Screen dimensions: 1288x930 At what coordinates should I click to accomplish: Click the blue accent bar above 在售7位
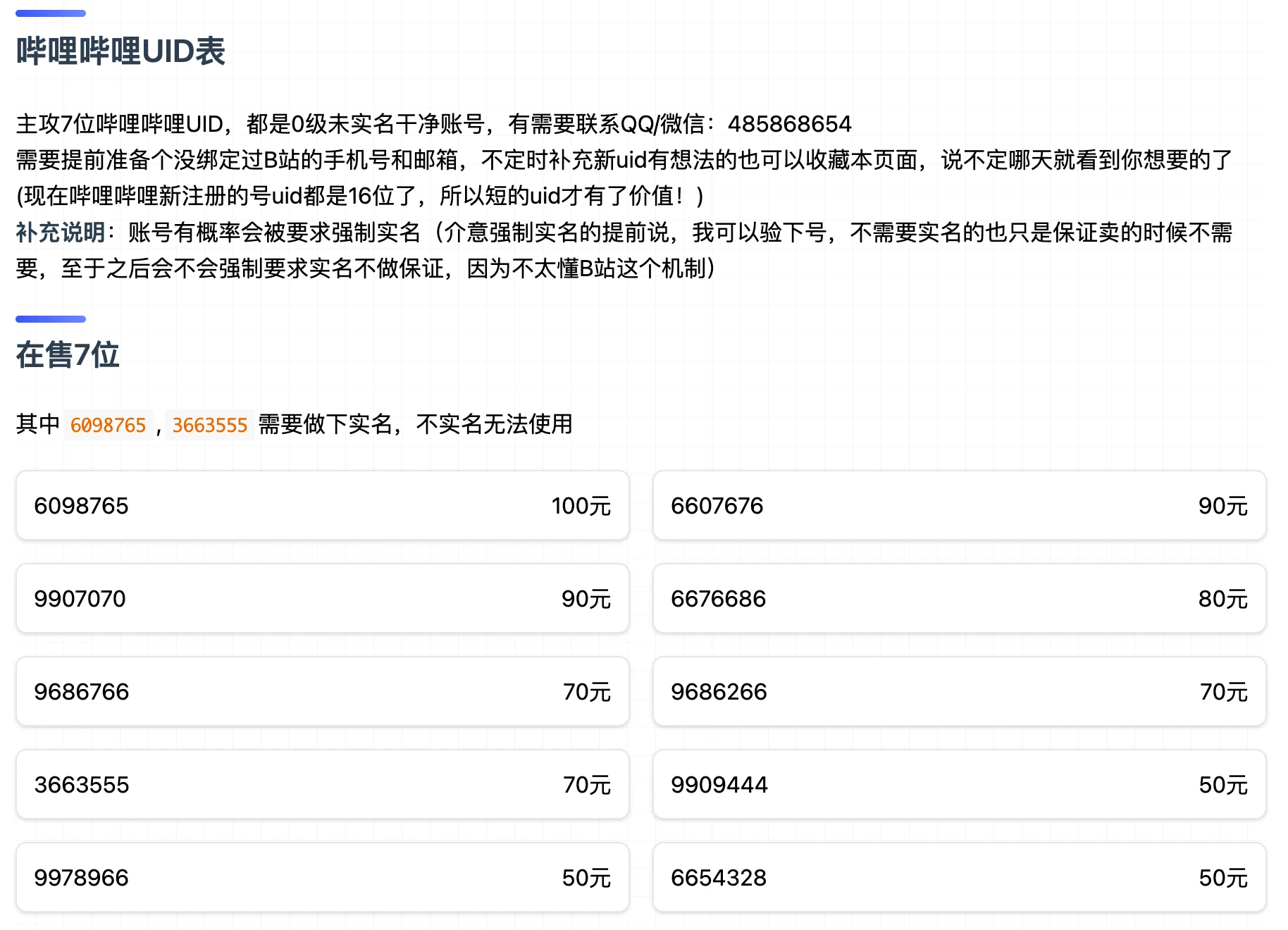51,319
